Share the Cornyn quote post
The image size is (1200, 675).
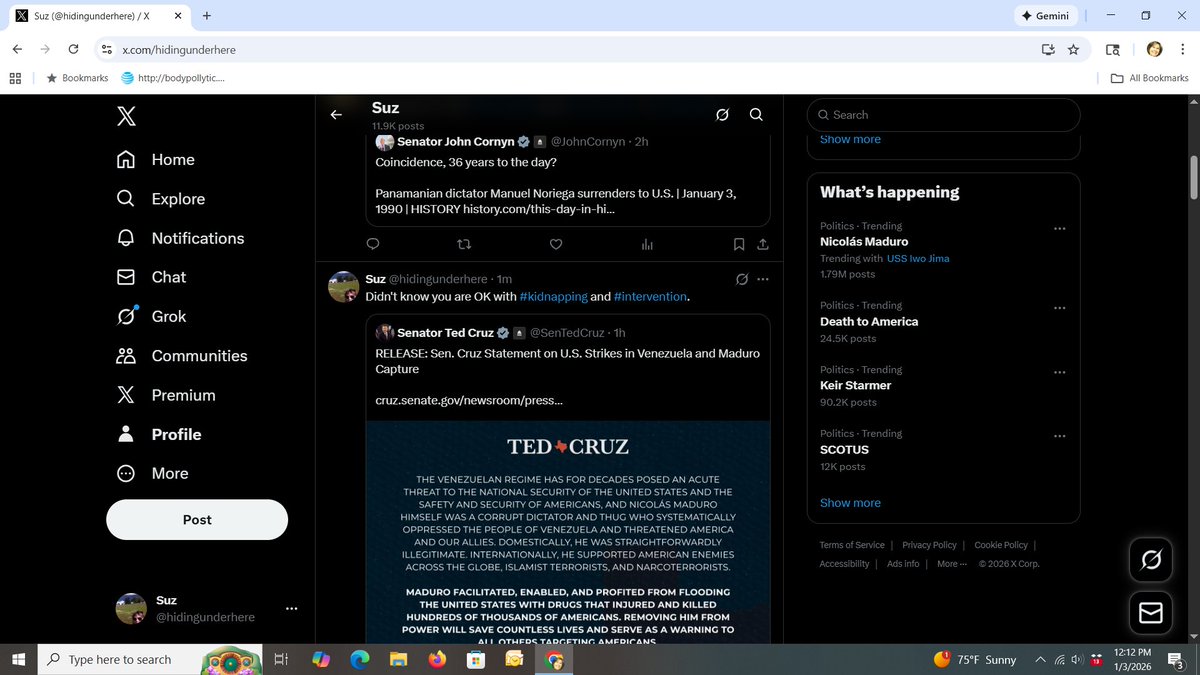point(763,244)
